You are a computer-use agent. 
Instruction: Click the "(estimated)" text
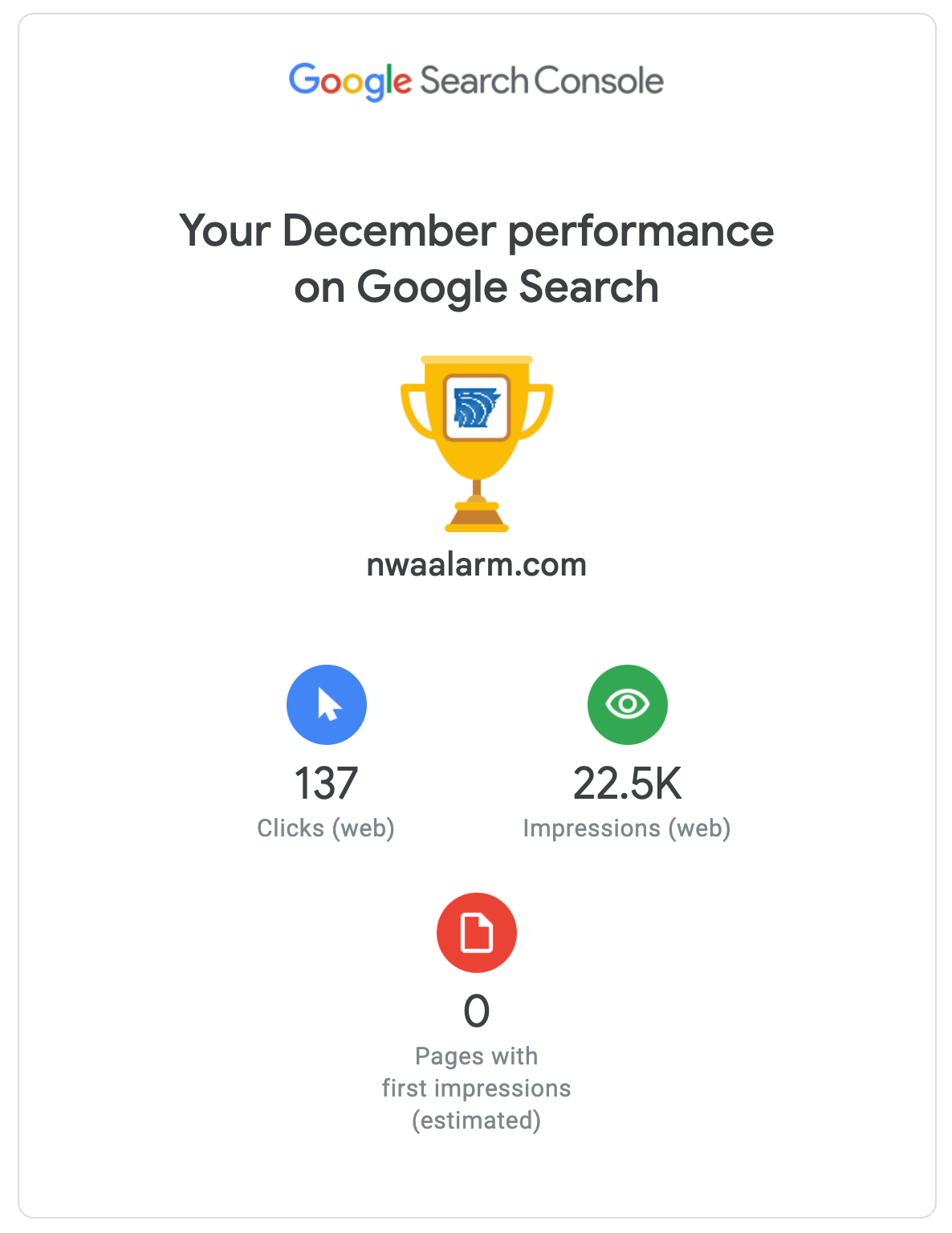(476, 1120)
